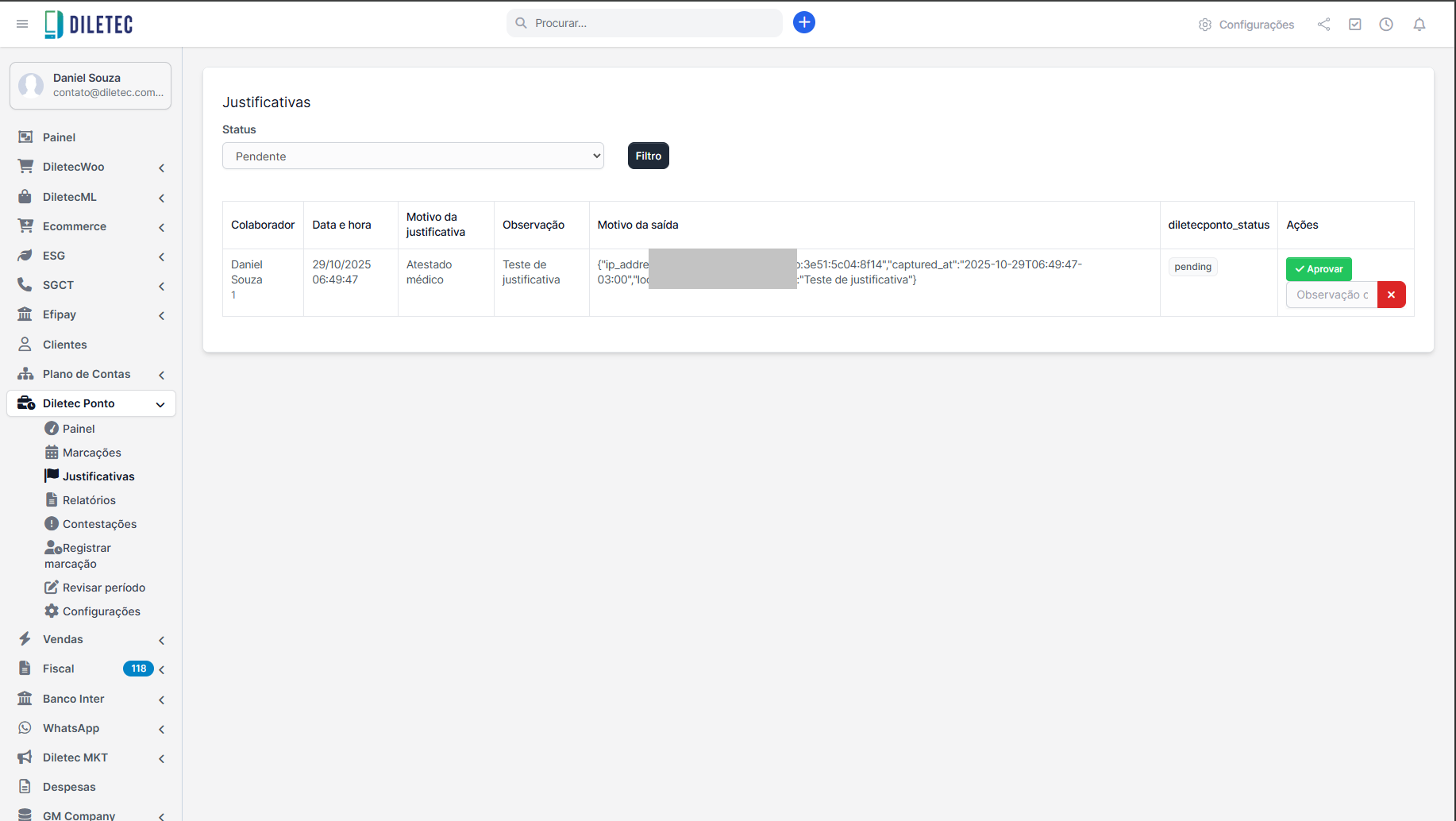Image resolution: width=1456 pixels, height=821 pixels.
Task: Open the share icon in header
Action: [x=1323, y=25]
